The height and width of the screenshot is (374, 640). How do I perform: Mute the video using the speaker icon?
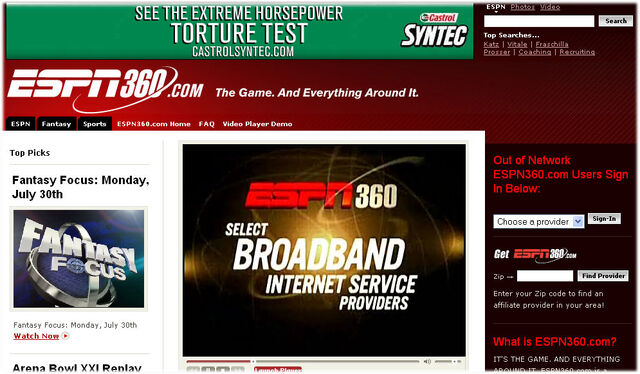[427, 361]
